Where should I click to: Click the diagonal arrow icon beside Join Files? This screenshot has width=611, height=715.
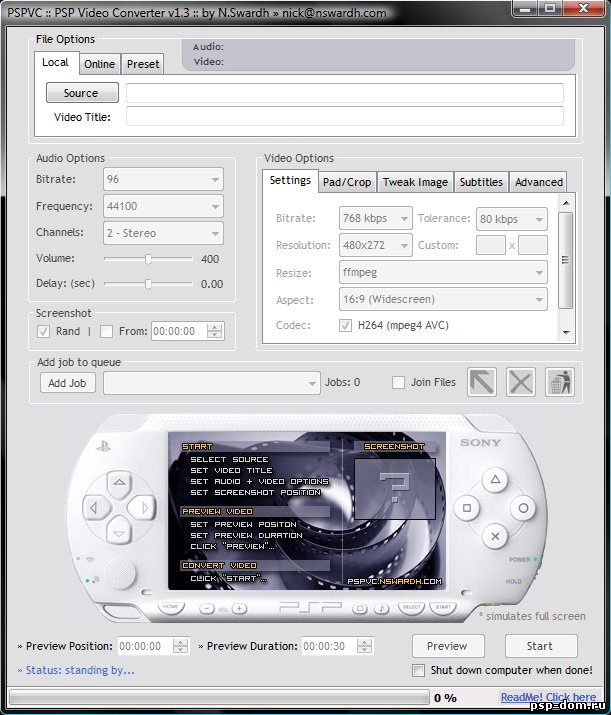(482, 382)
